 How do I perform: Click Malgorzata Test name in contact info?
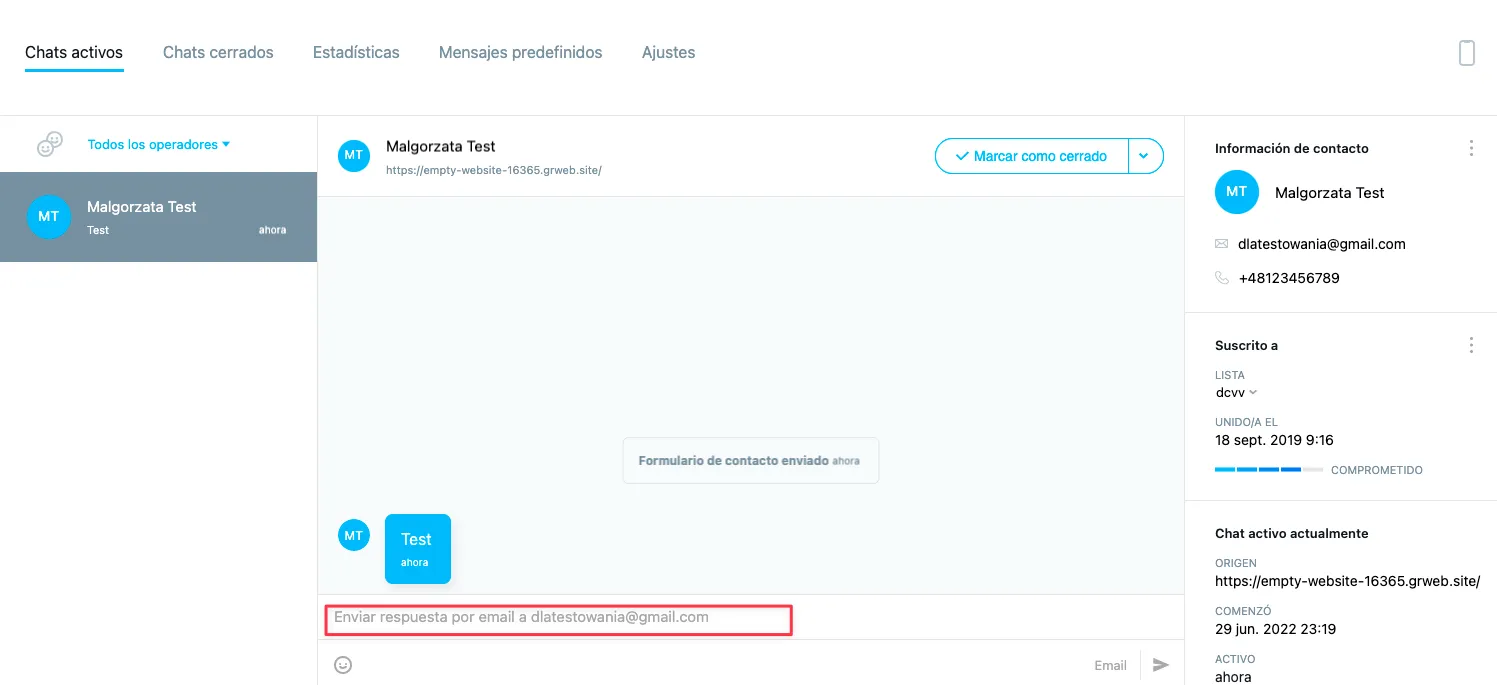tap(1330, 193)
